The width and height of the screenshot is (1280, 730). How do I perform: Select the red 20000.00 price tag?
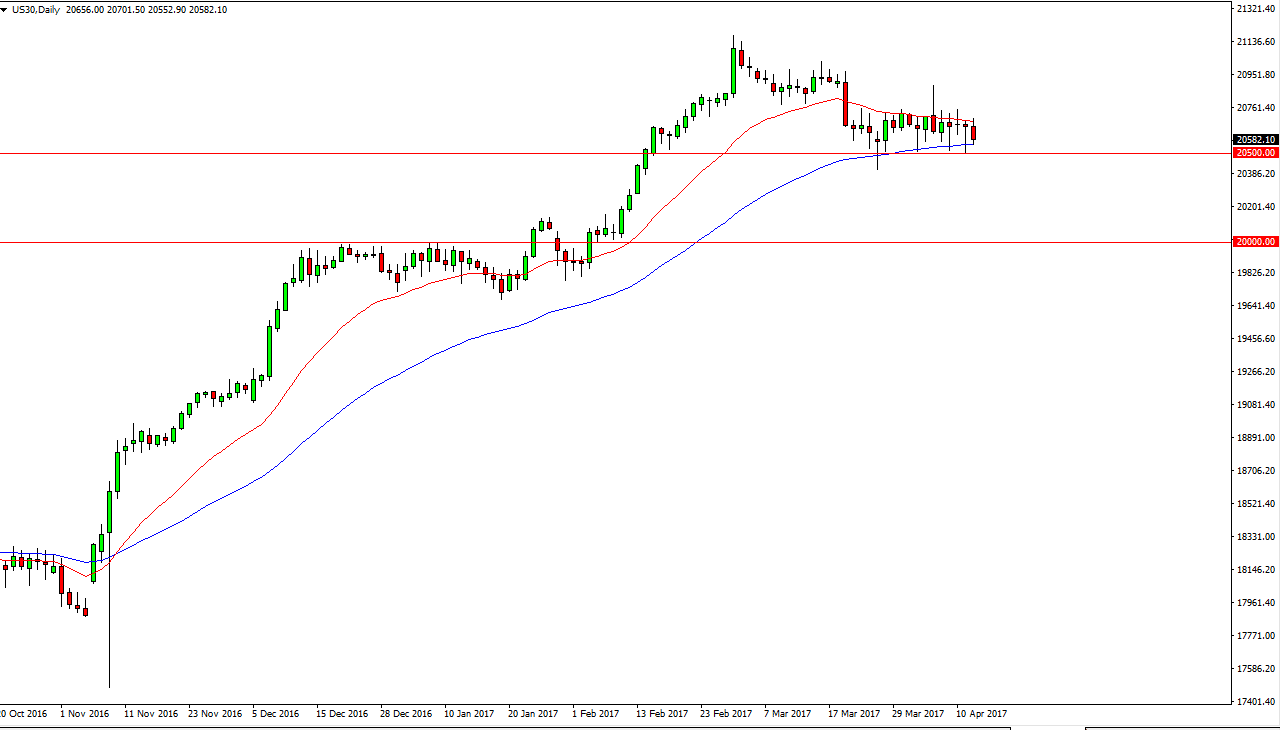pyautogui.click(x=1255, y=242)
